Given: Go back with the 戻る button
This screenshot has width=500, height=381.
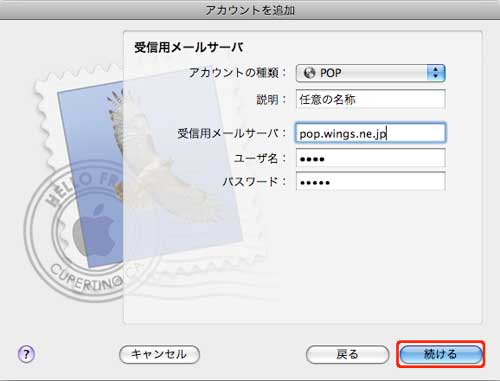Looking at the screenshot, I should coord(347,354).
